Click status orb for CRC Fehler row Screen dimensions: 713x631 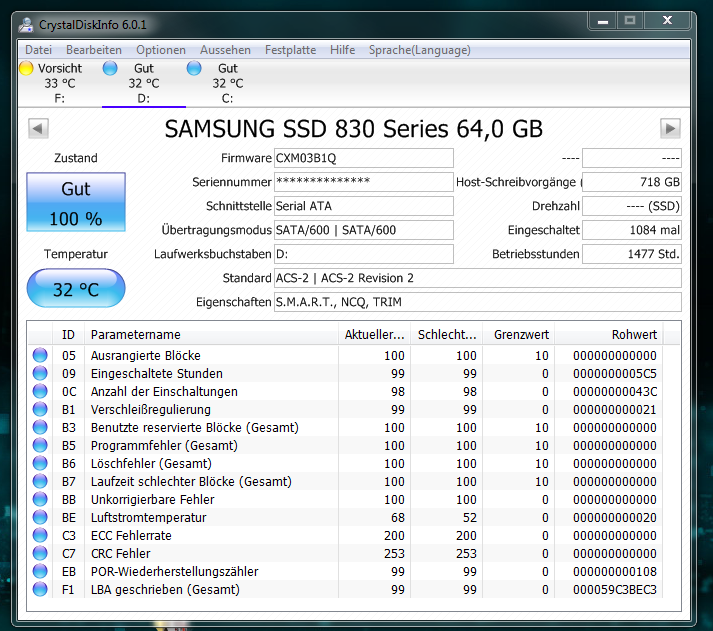tap(40, 553)
